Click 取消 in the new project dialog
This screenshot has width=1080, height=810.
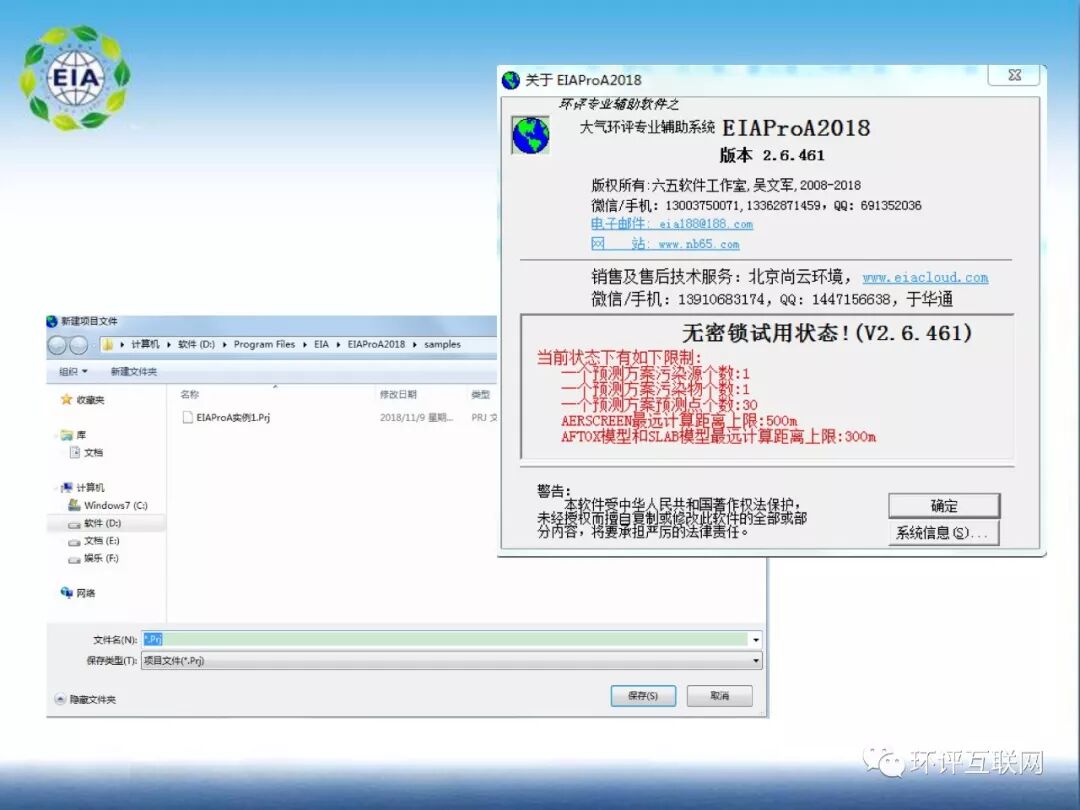(x=719, y=696)
